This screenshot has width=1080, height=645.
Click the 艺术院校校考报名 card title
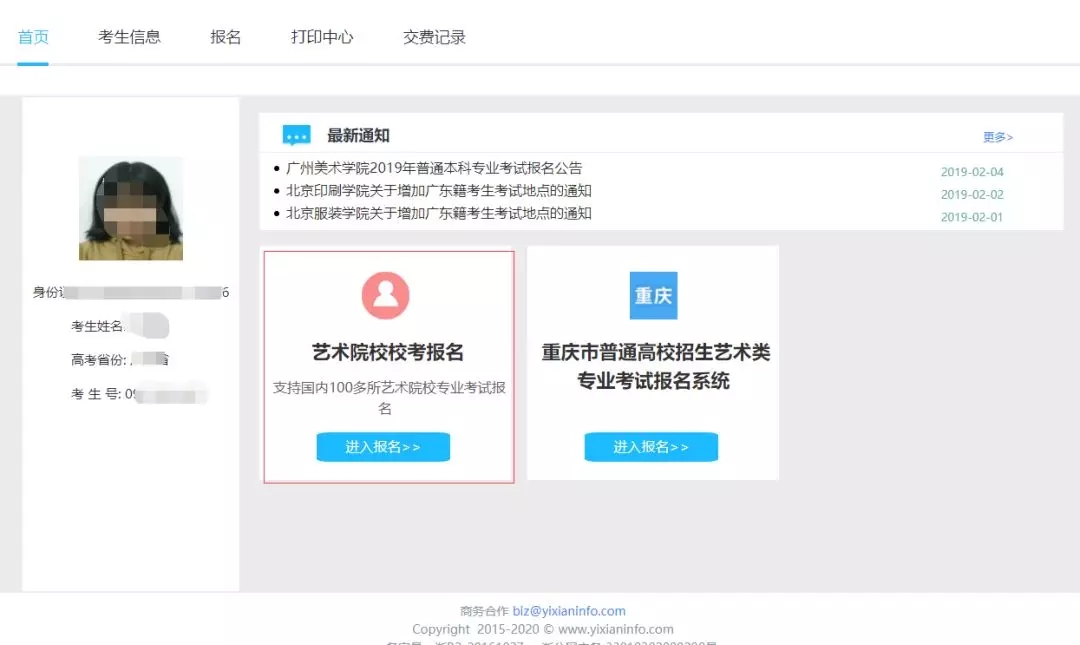pos(388,353)
